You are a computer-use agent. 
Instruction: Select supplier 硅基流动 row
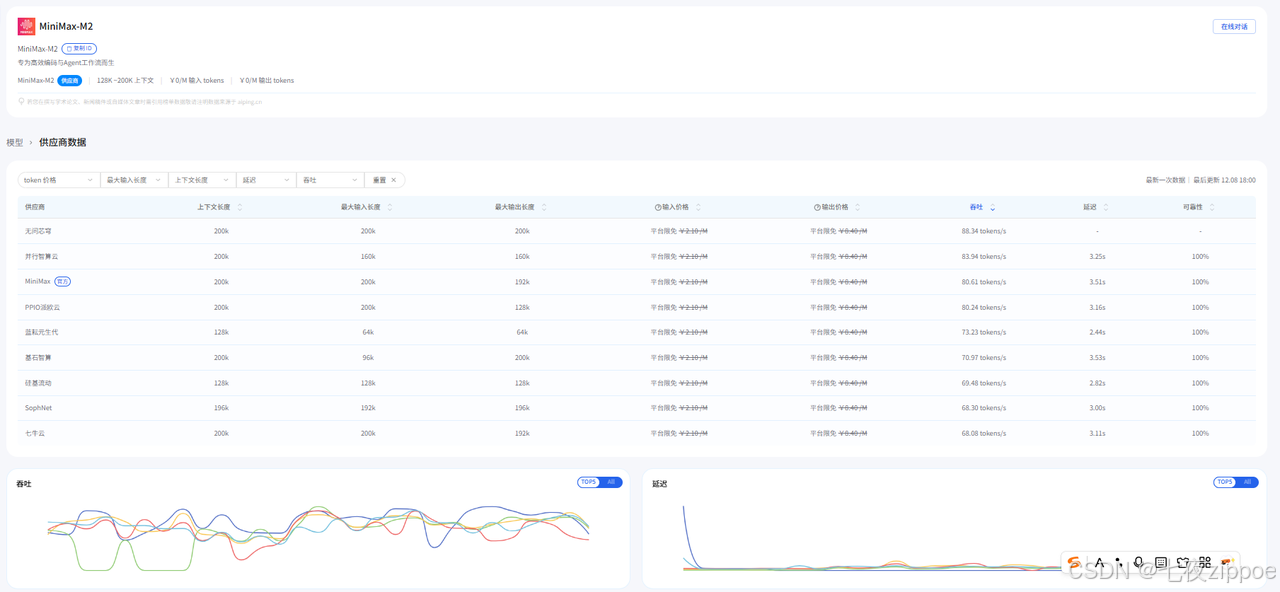point(637,383)
